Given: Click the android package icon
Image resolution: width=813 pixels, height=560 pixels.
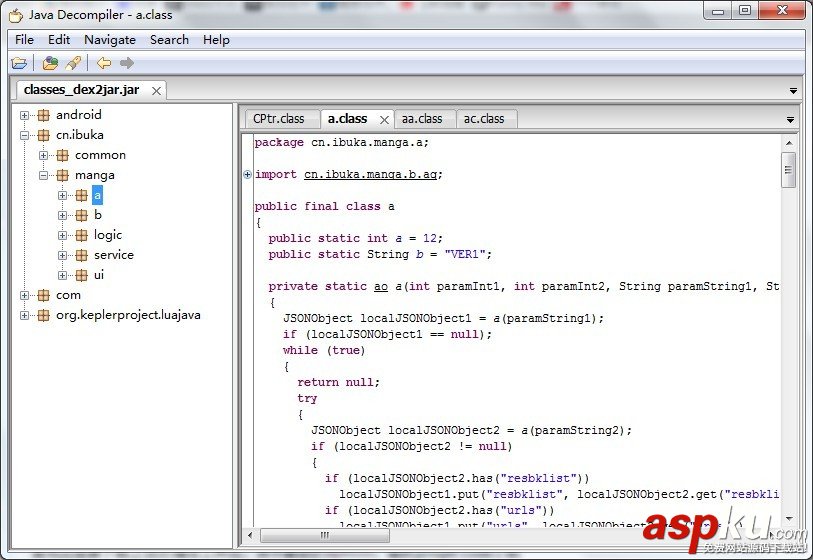Looking at the screenshot, I should click(44, 115).
